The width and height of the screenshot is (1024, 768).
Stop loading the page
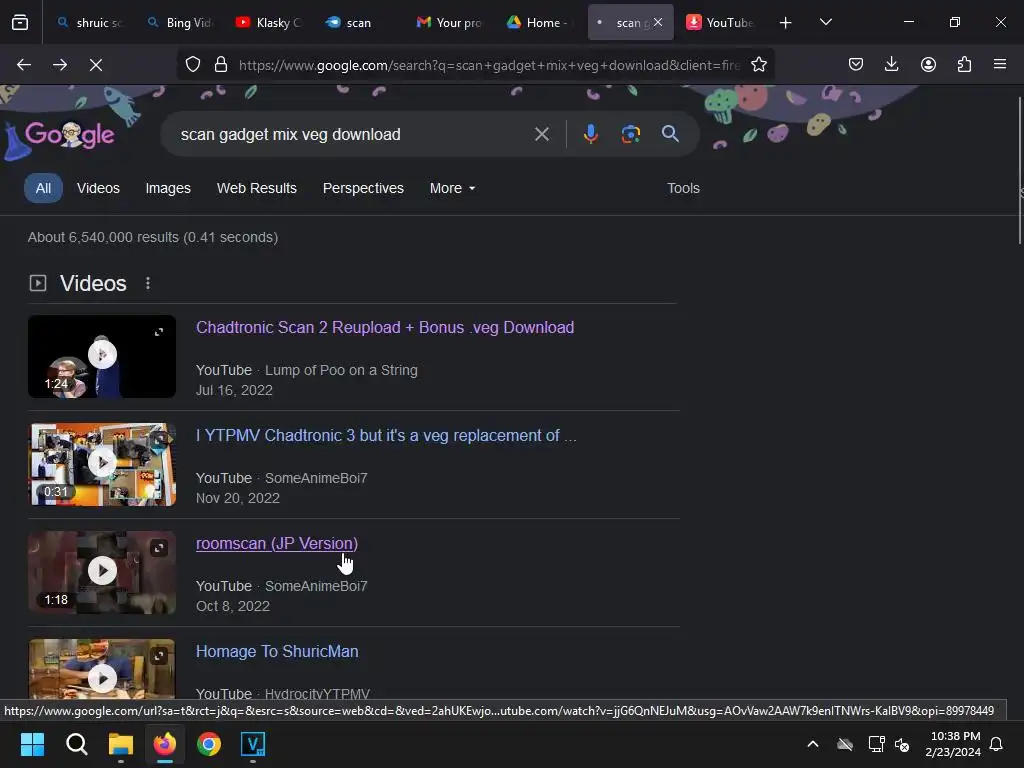click(96, 65)
